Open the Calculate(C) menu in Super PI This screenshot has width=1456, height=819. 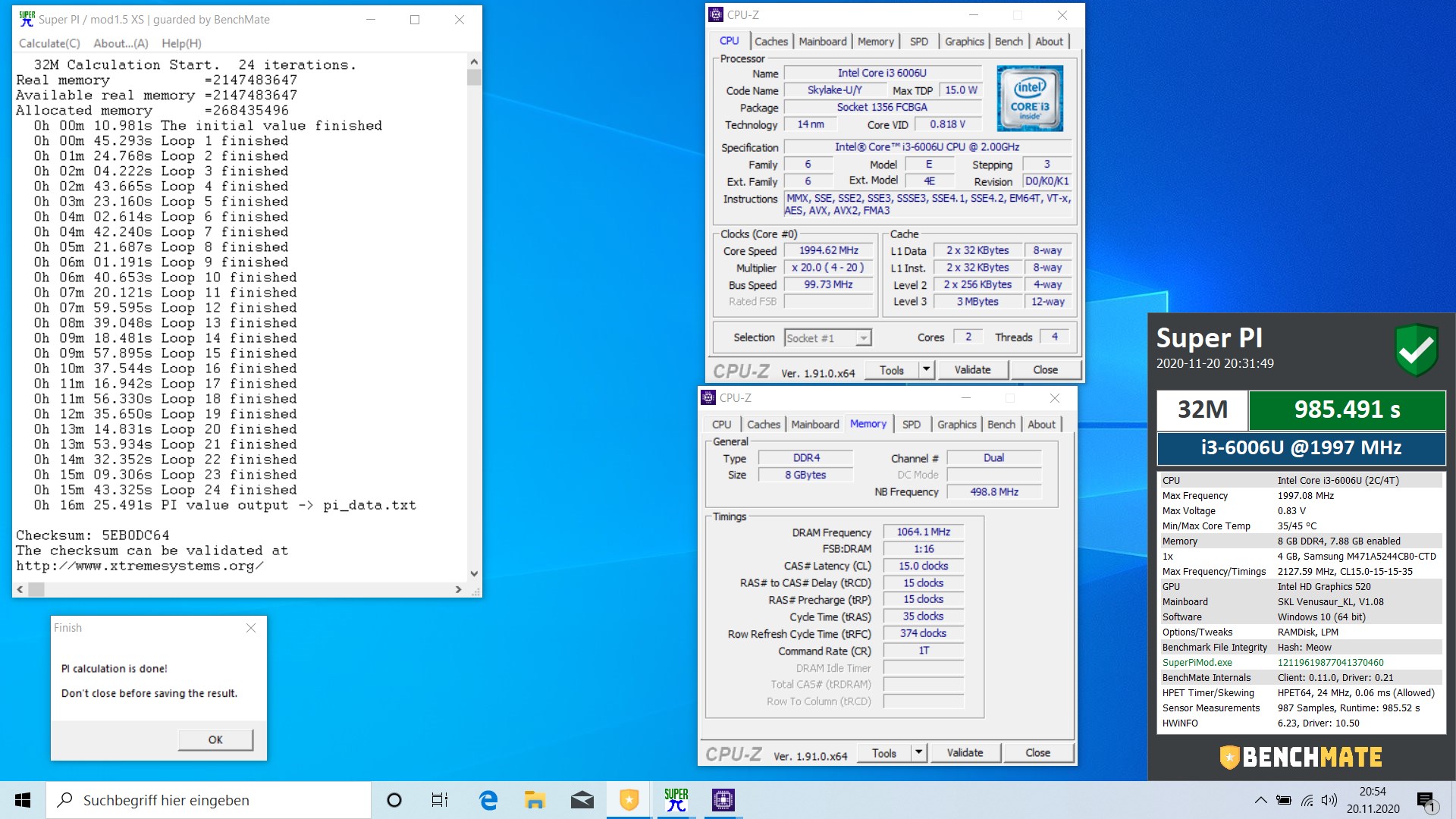click(49, 43)
